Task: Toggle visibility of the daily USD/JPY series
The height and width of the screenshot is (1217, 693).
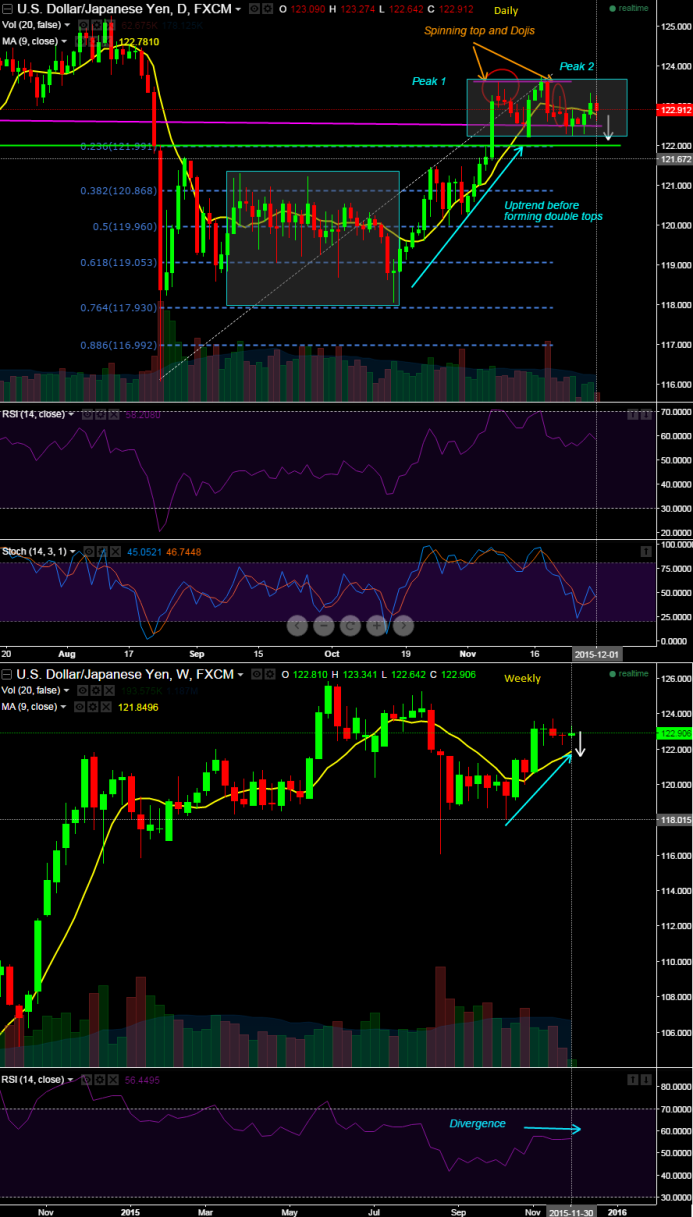Action: [253, 9]
